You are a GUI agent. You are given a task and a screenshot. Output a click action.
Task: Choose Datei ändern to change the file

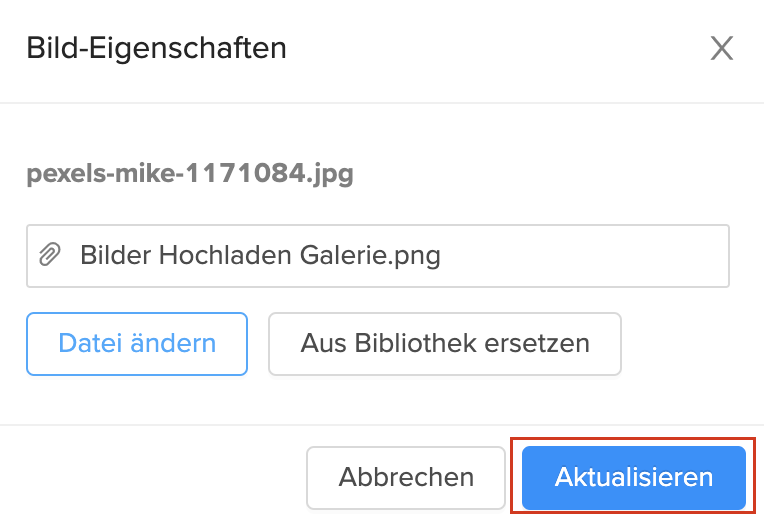[137, 344]
